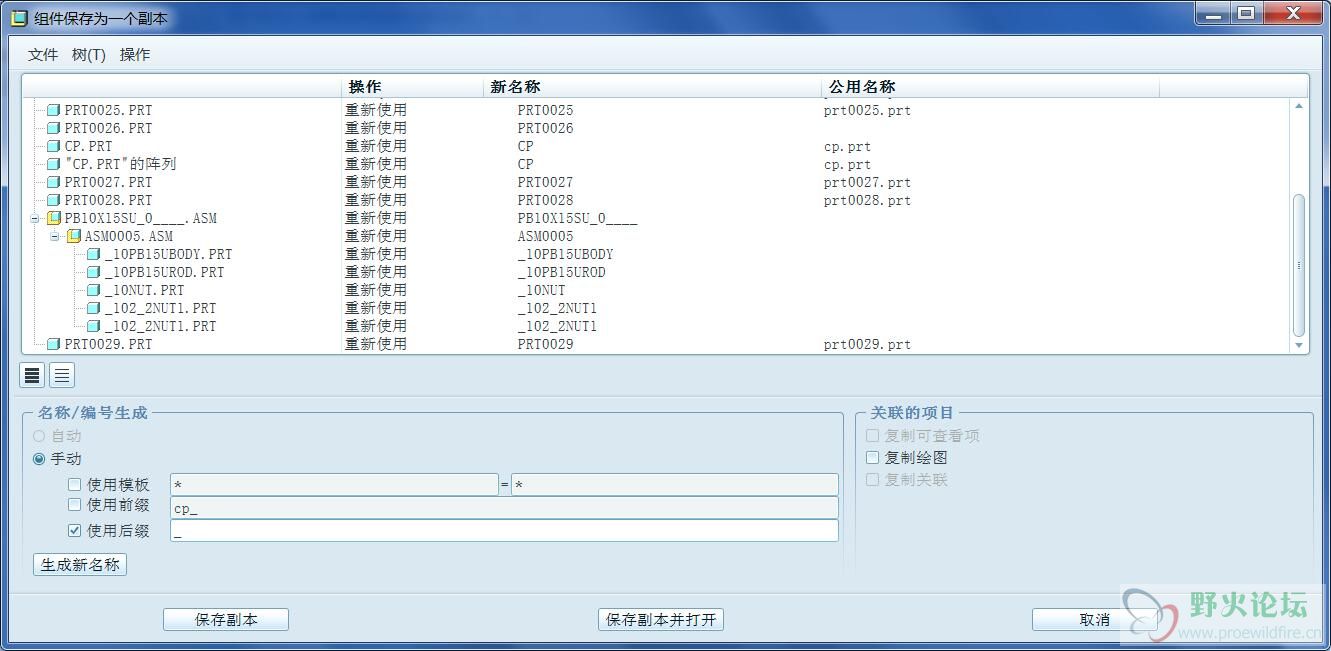
Task: Click the left template field before the equals sign
Action: [x=334, y=485]
